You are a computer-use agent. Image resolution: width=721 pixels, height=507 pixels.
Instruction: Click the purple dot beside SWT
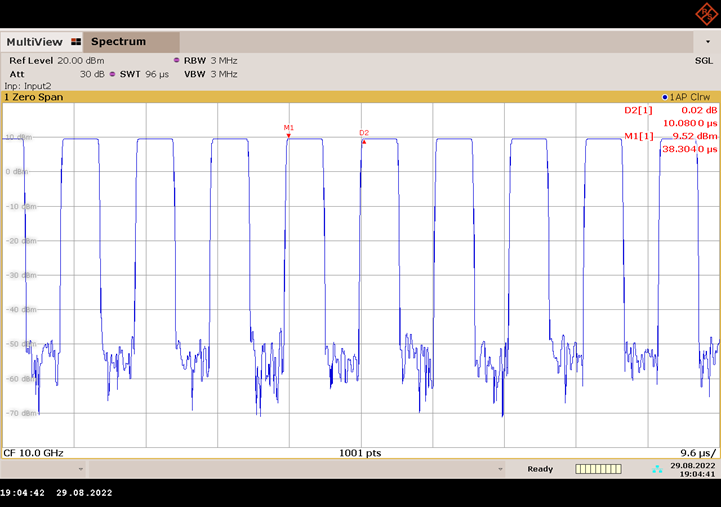click(x=113, y=74)
